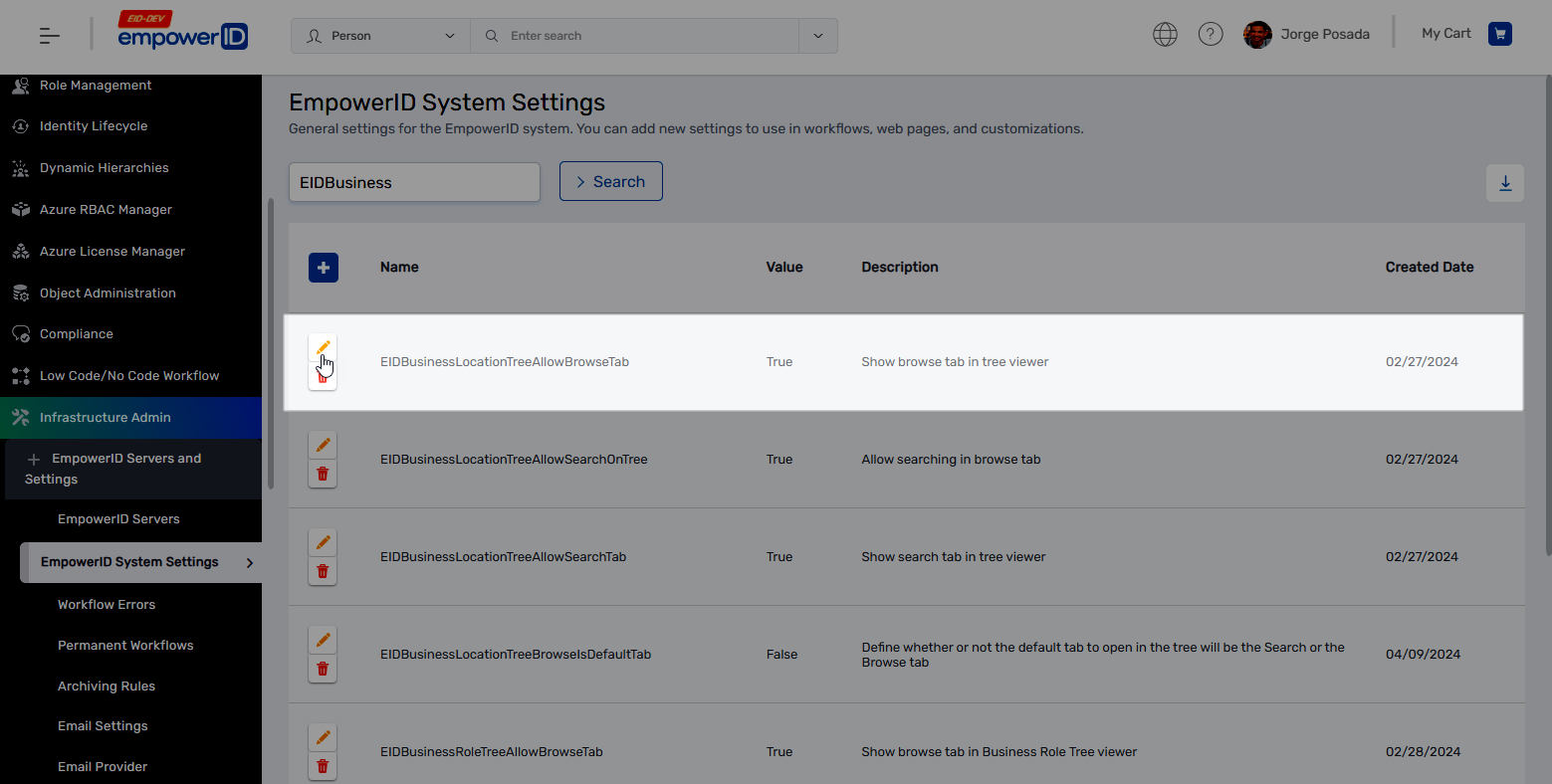Expand the EmpowerID System Settings chevron
Viewport: 1552px width, 784px height.
pyautogui.click(x=251, y=561)
